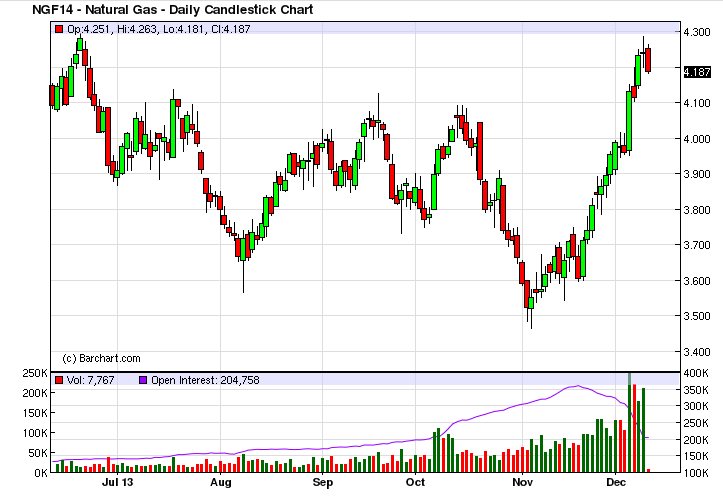Click the last red candlestick in December
Image resolution: width=723 pixels, height=497 pixels.
pyautogui.click(x=648, y=60)
